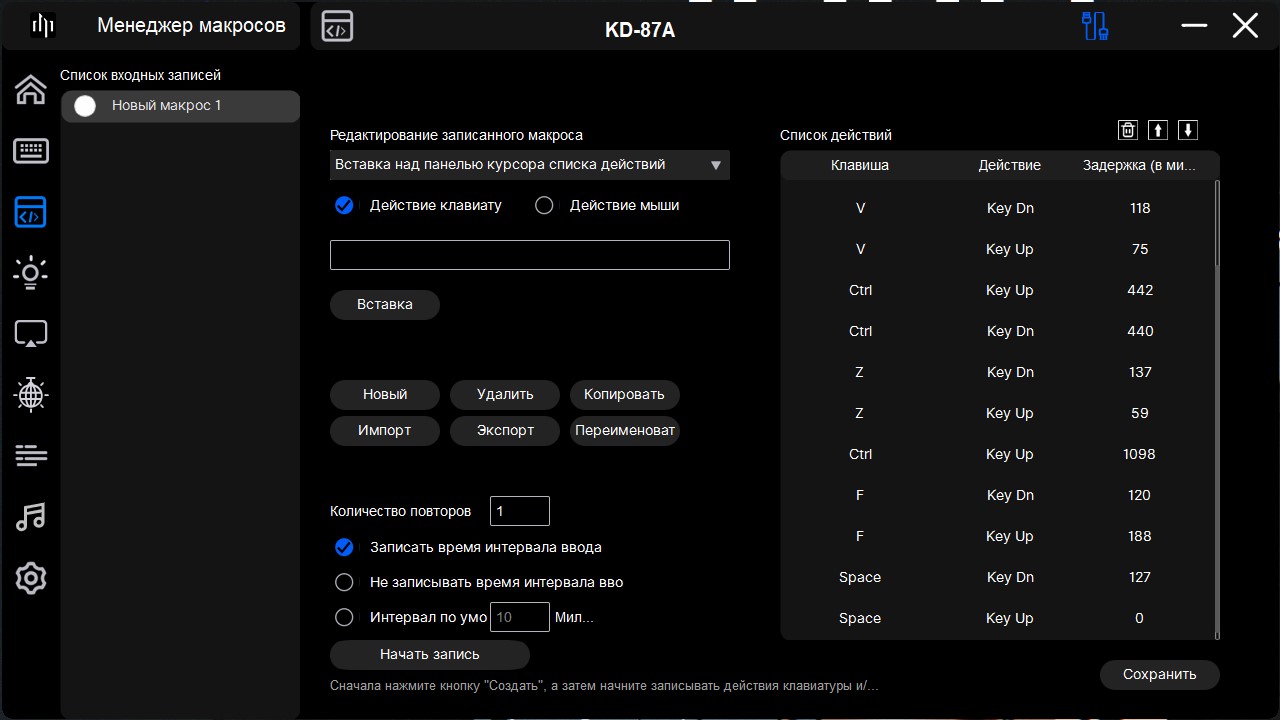Select the Z Key Dn row
The height and width of the screenshot is (720, 1280).
tap(997, 372)
